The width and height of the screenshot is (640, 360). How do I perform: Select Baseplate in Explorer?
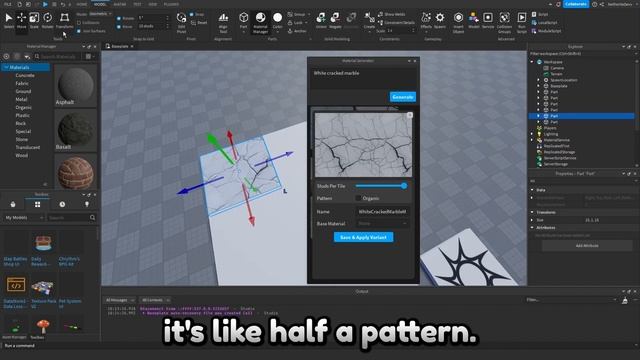coord(558,86)
